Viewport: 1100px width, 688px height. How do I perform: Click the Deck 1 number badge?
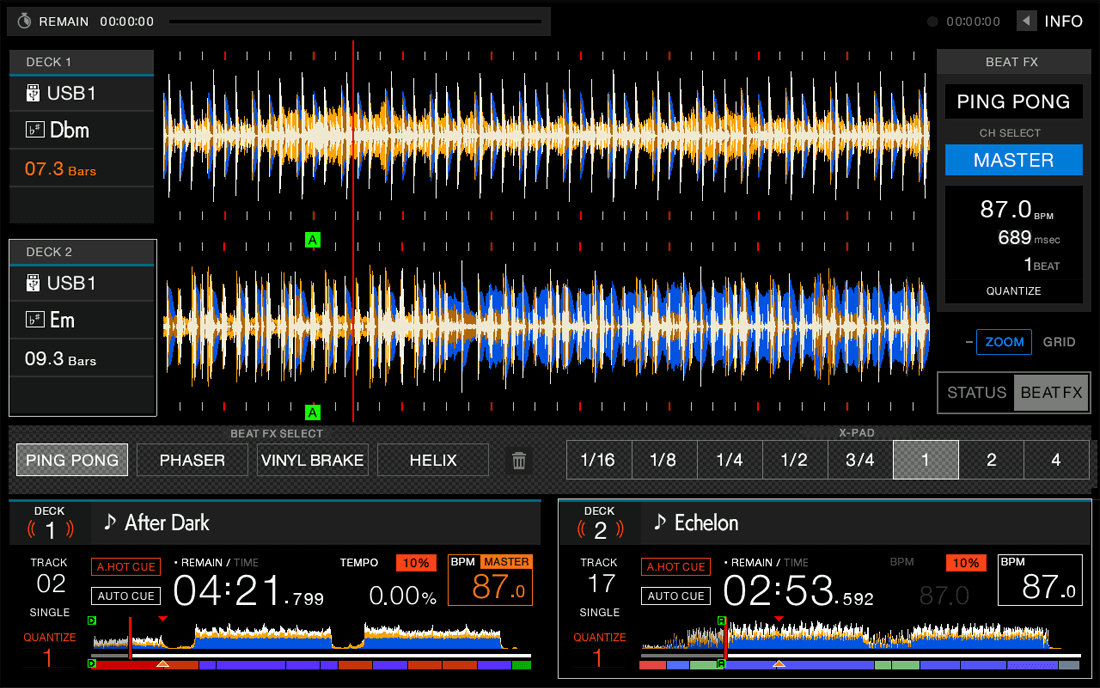(x=50, y=530)
